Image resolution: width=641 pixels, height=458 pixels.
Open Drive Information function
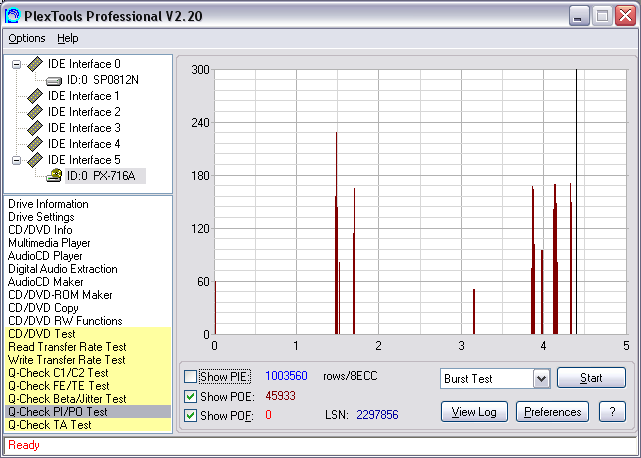click(x=48, y=204)
